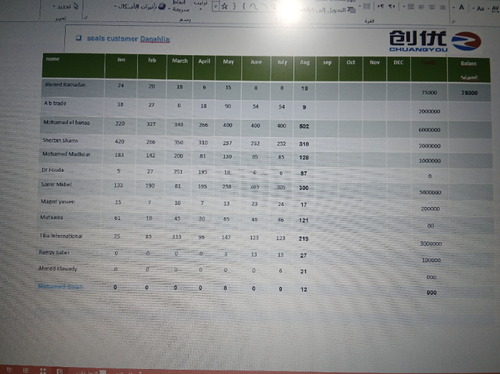Click the 'Nov' column header
500x374 pixels.
click(x=374, y=69)
